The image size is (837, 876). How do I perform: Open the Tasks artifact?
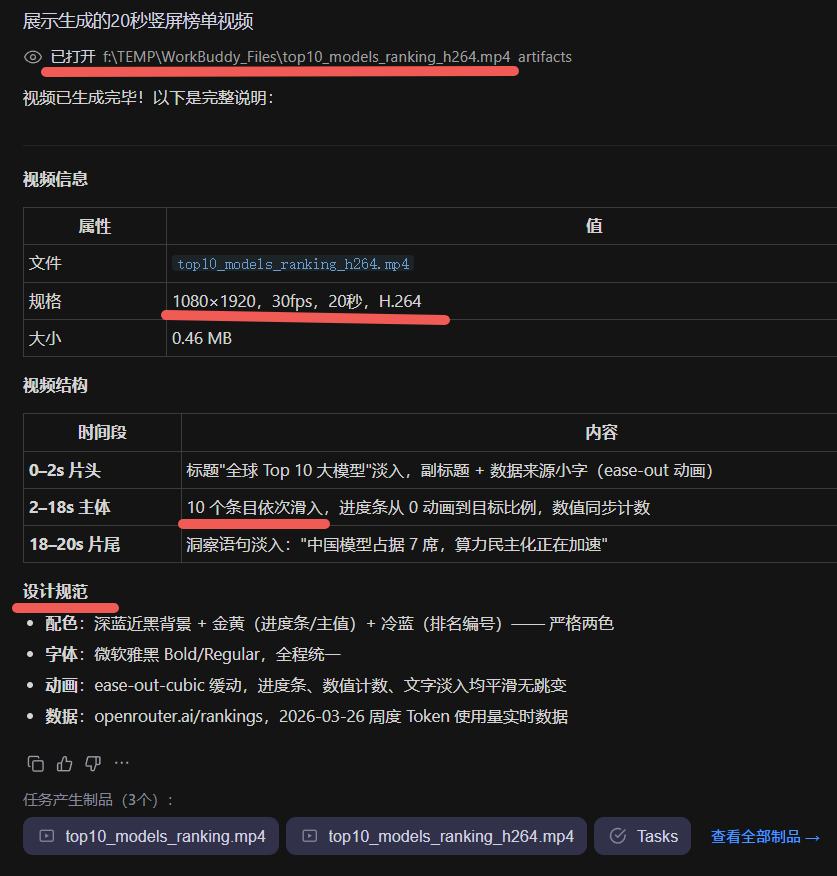click(x=641, y=836)
